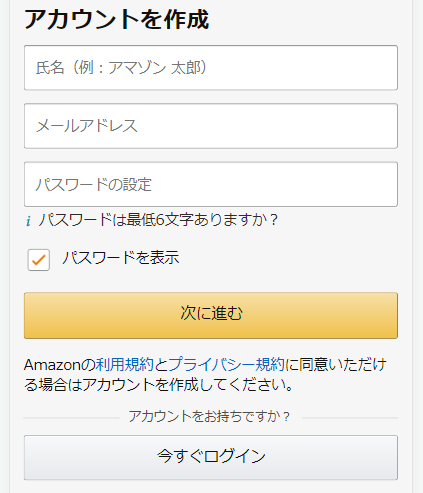Click the パスワードを表示 label text
This screenshot has height=493, width=423.
(121, 258)
